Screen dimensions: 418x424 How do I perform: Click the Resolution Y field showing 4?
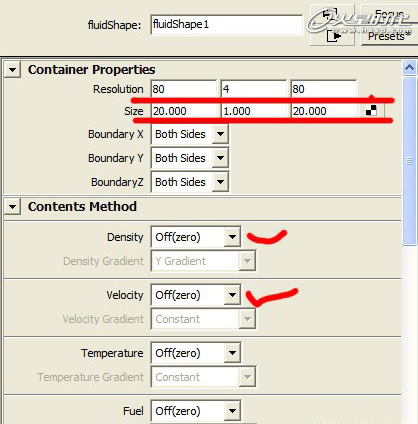[253, 89]
